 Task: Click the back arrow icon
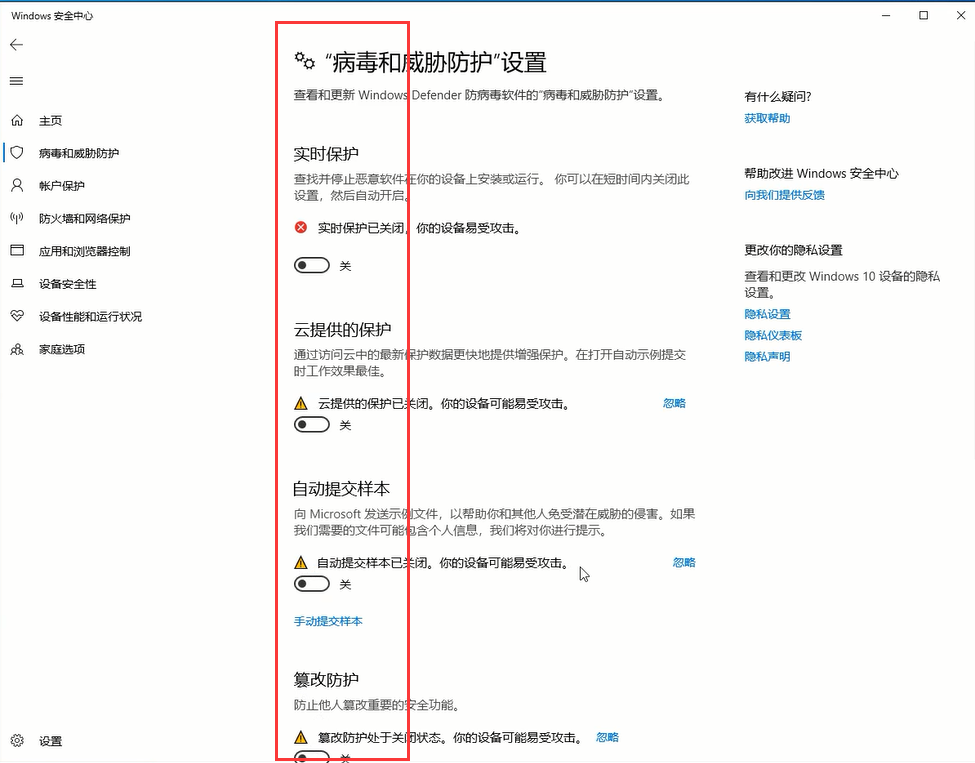(16, 45)
